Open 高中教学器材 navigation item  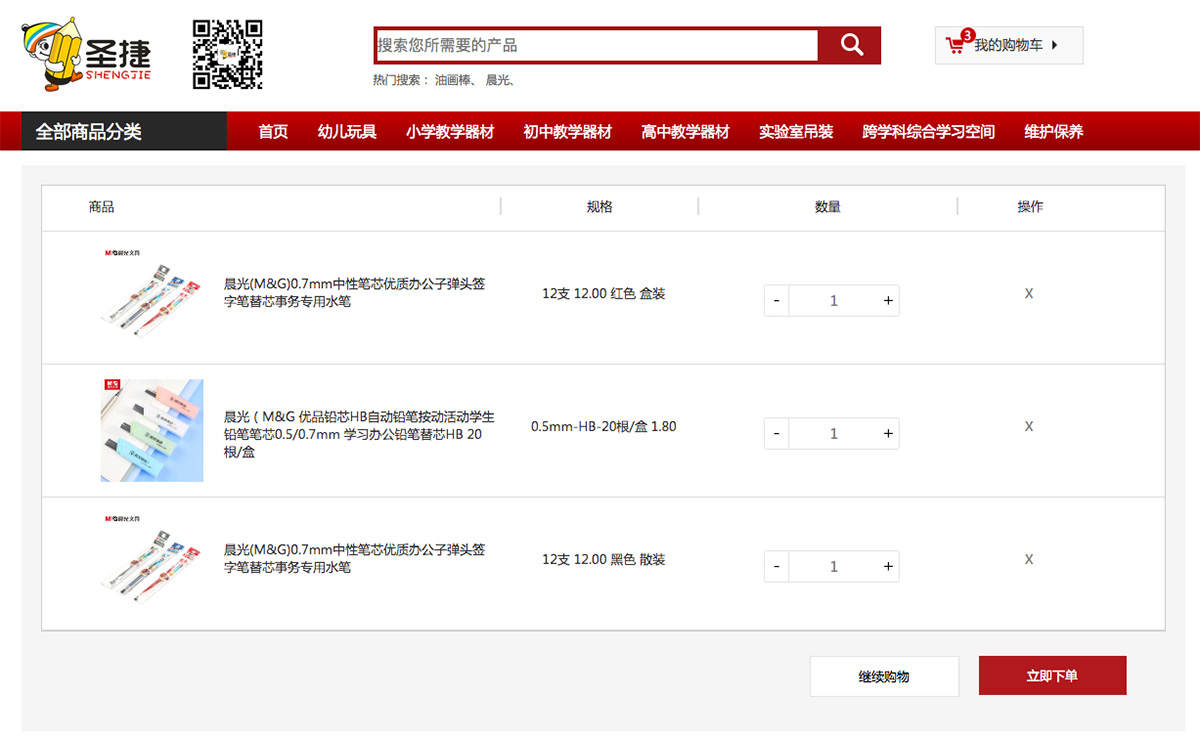pyautogui.click(x=686, y=132)
